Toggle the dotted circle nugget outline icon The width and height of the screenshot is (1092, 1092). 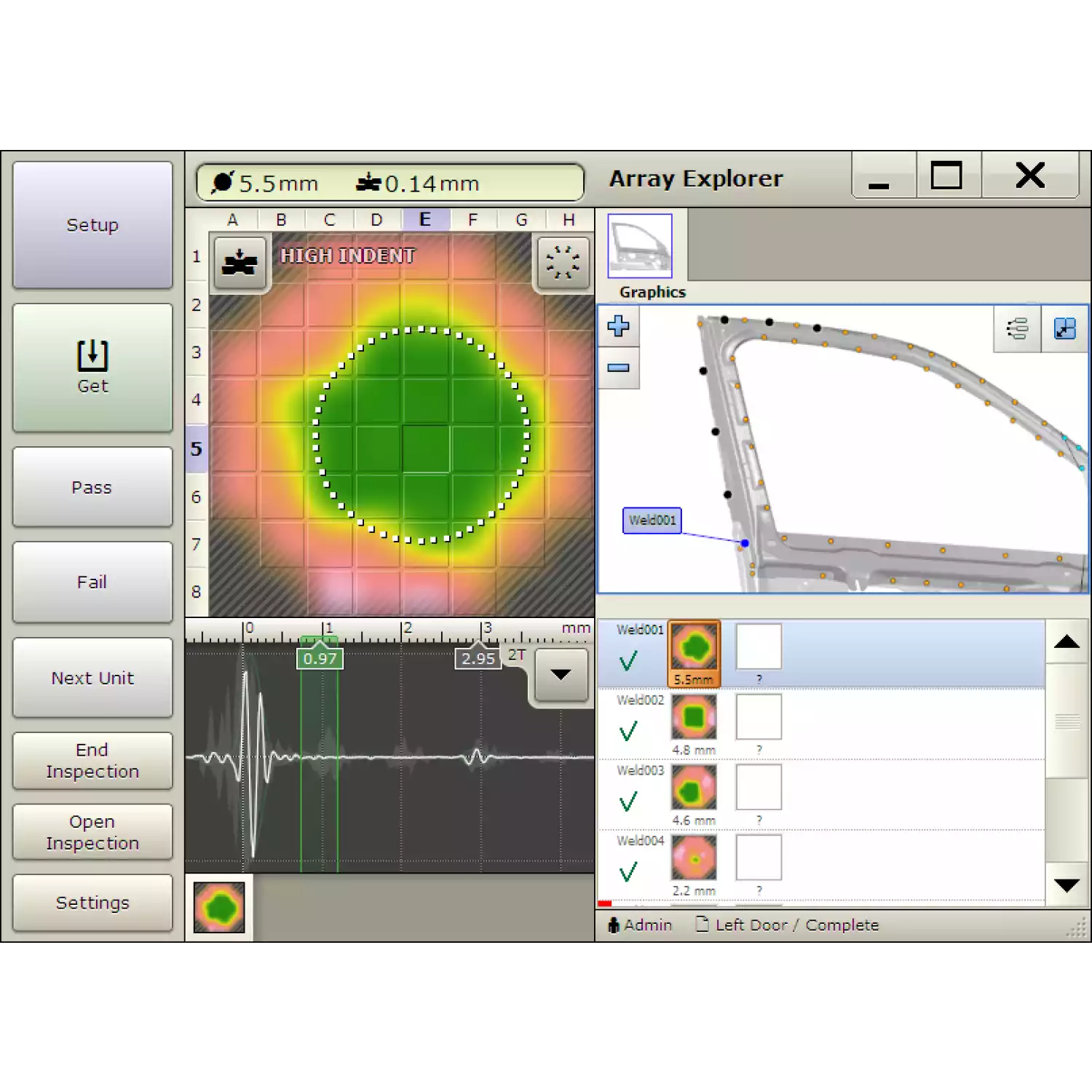(x=563, y=262)
